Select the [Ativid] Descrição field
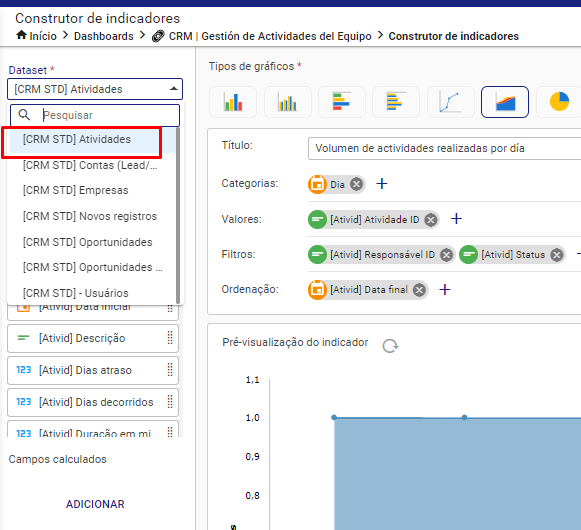 (x=93, y=338)
